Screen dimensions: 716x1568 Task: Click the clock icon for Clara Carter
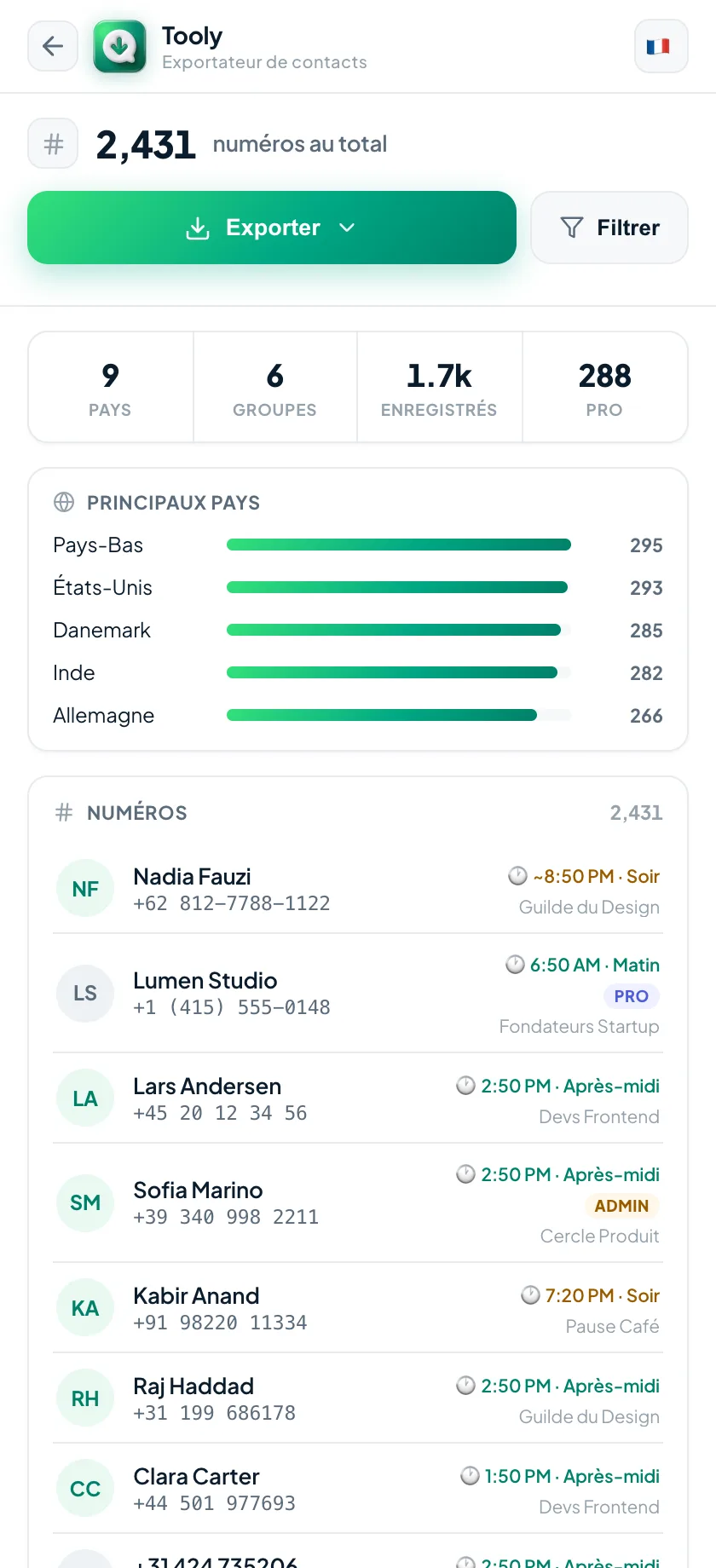click(x=470, y=1476)
